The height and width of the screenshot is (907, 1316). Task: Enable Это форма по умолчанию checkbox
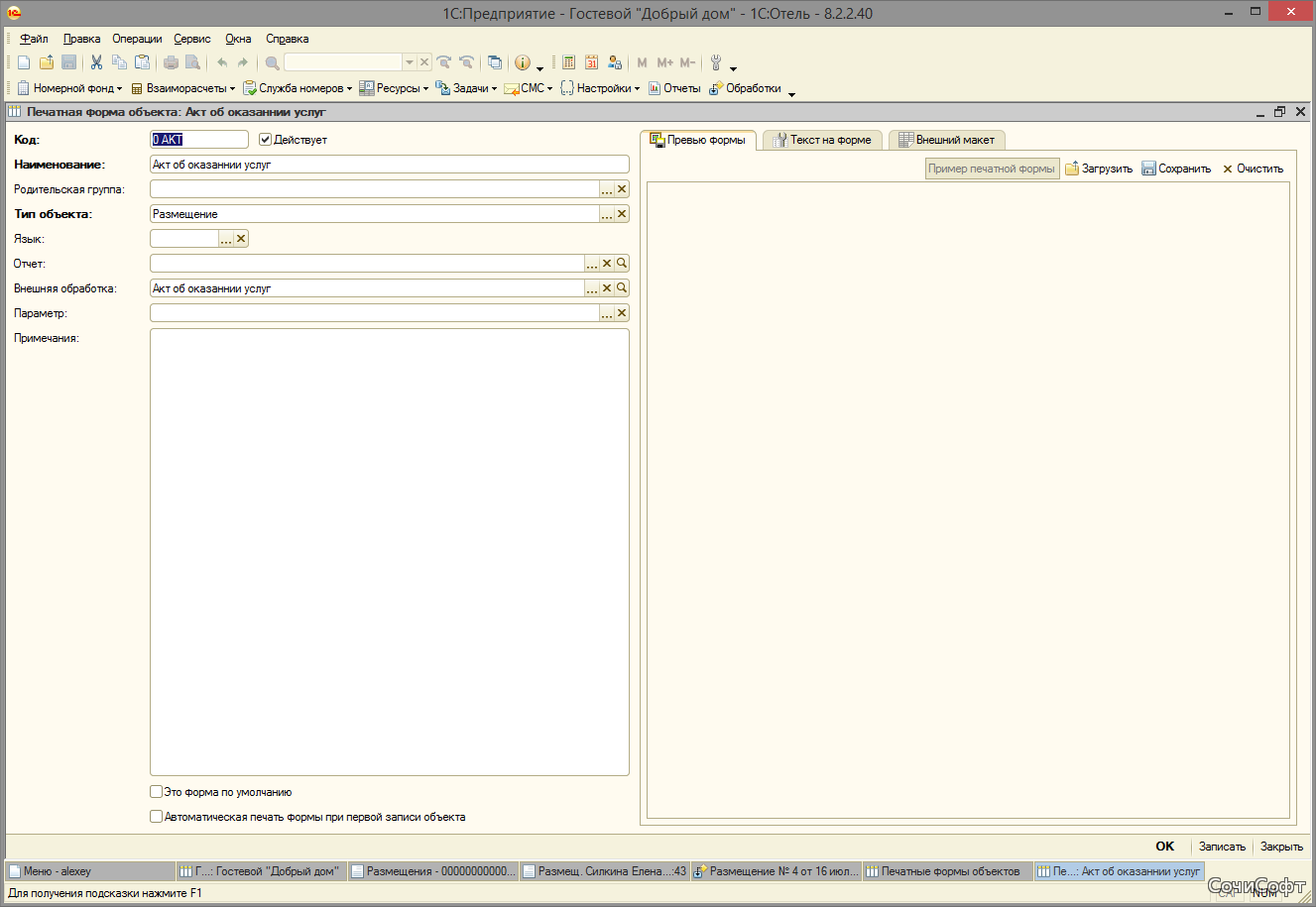pyautogui.click(x=156, y=792)
